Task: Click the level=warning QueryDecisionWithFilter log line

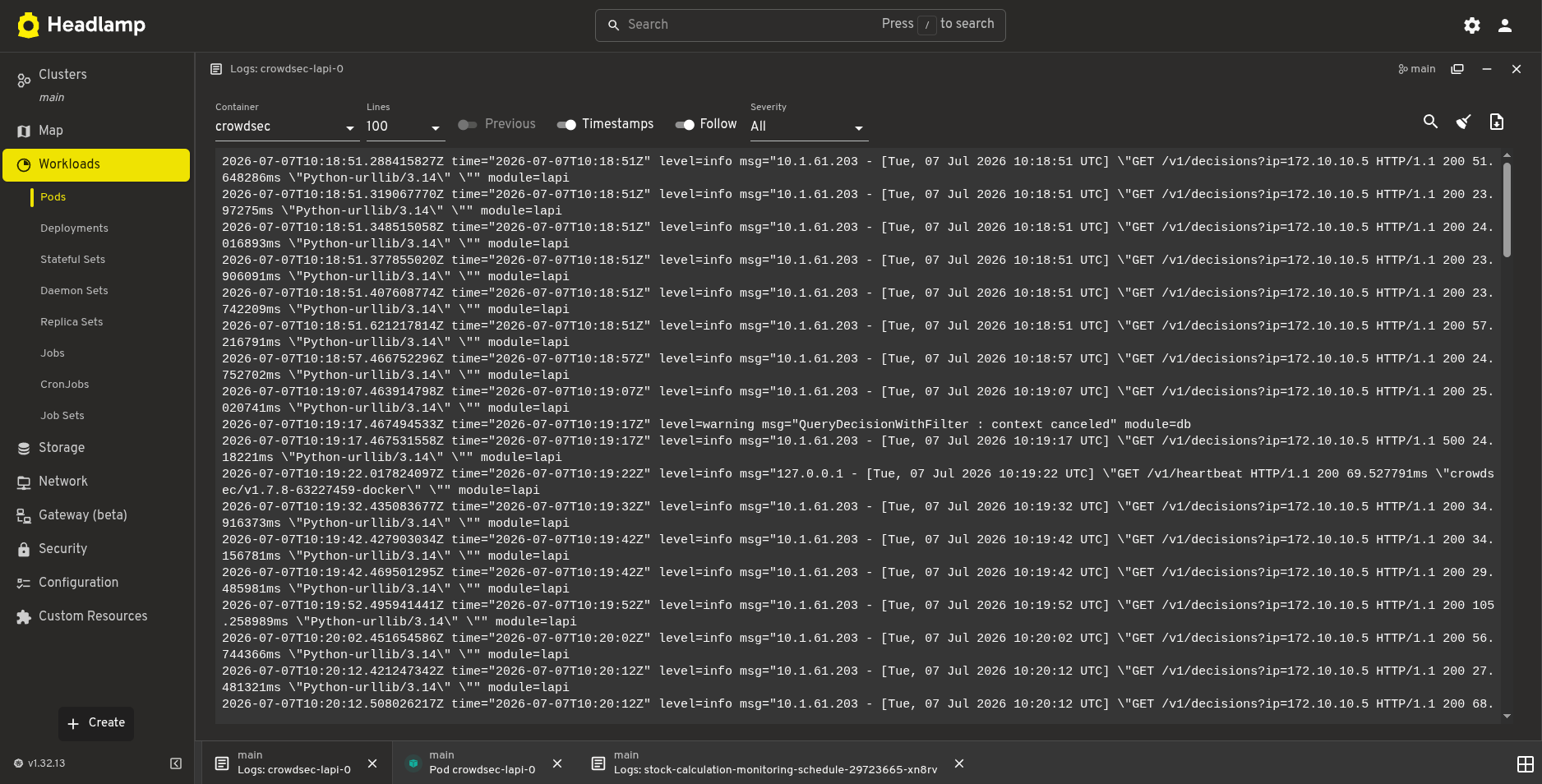Action: 706,425
